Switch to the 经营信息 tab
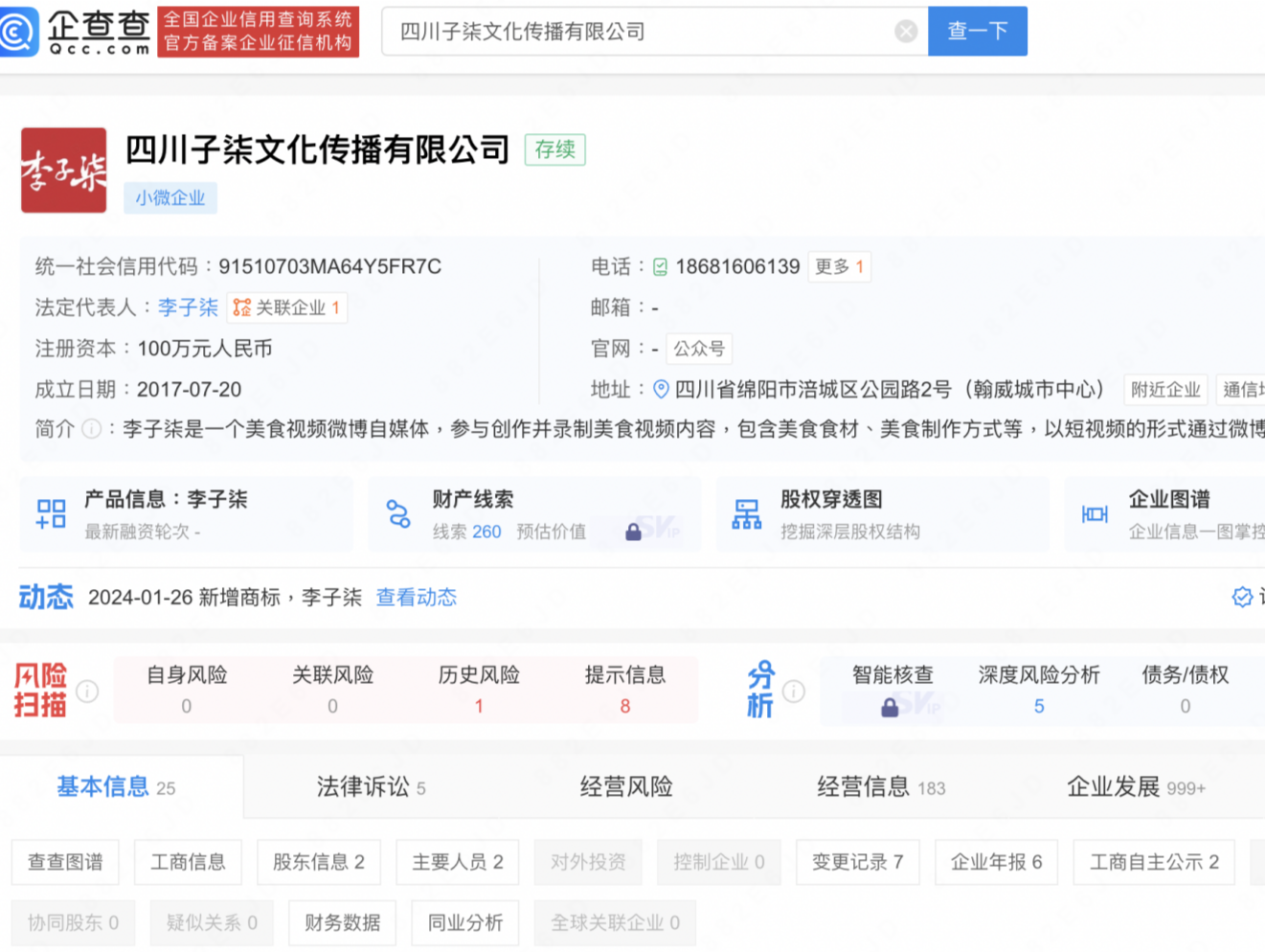The height and width of the screenshot is (952, 1265). 881,787
